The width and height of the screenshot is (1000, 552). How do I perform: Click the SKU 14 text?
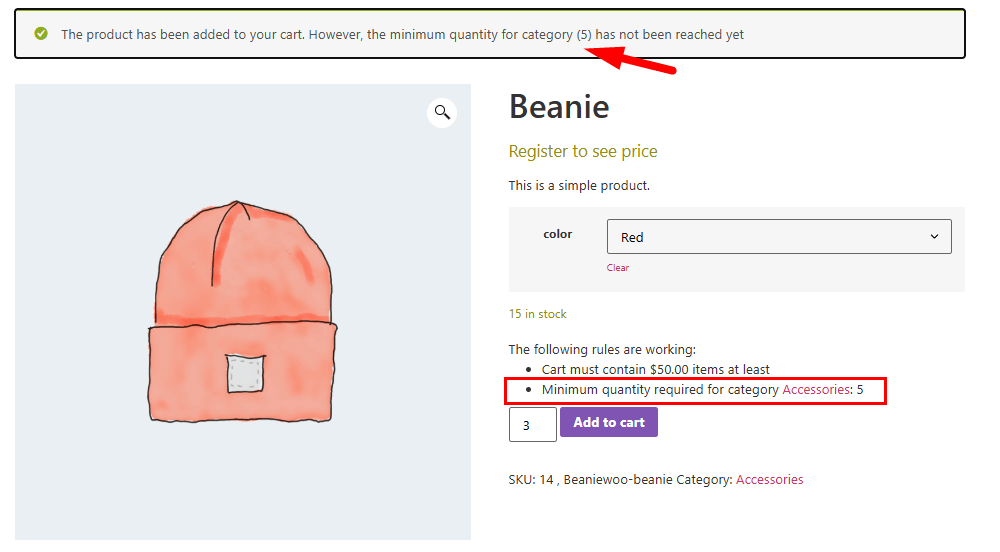[x=532, y=480]
